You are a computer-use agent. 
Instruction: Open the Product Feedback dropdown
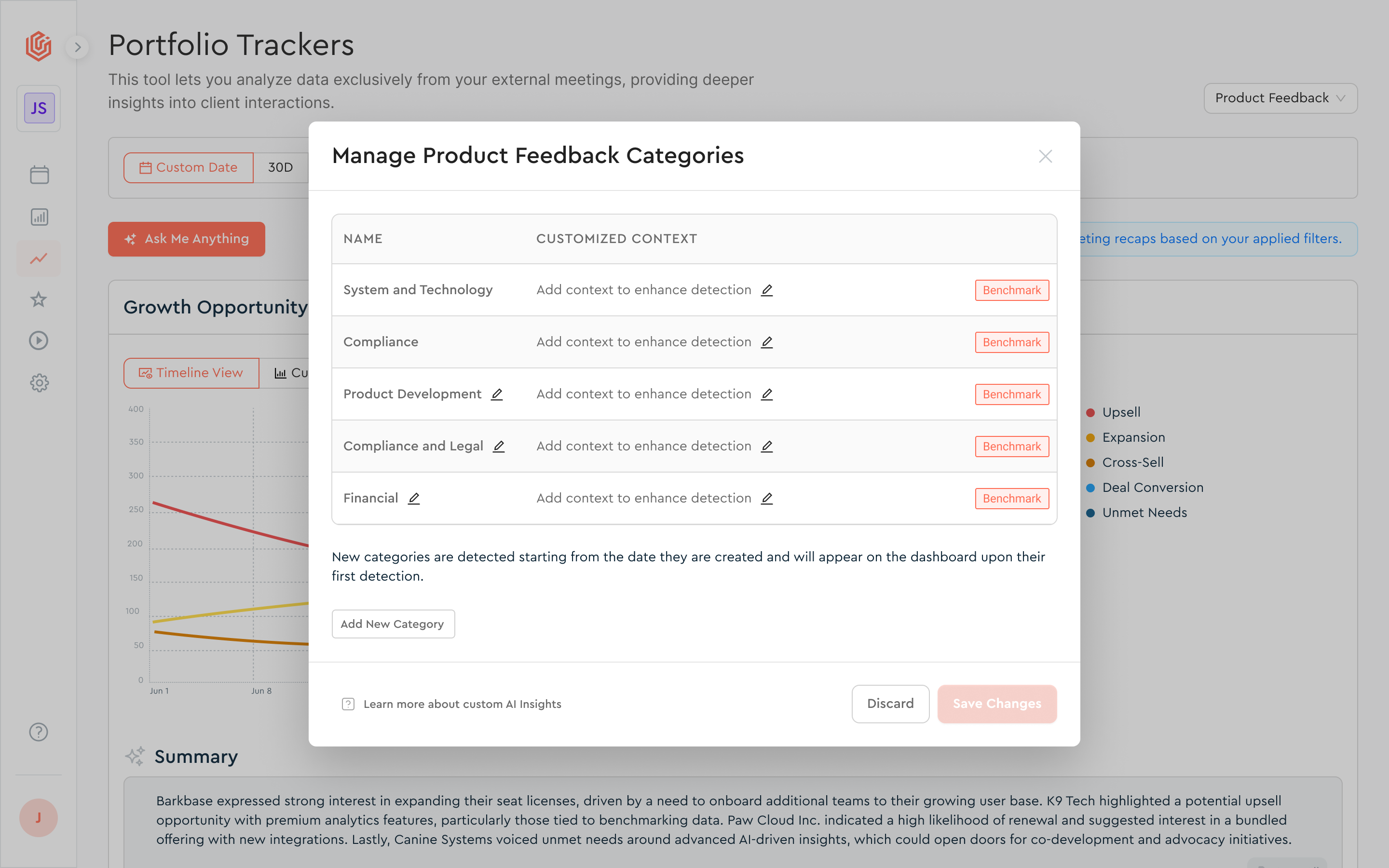pos(1280,98)
